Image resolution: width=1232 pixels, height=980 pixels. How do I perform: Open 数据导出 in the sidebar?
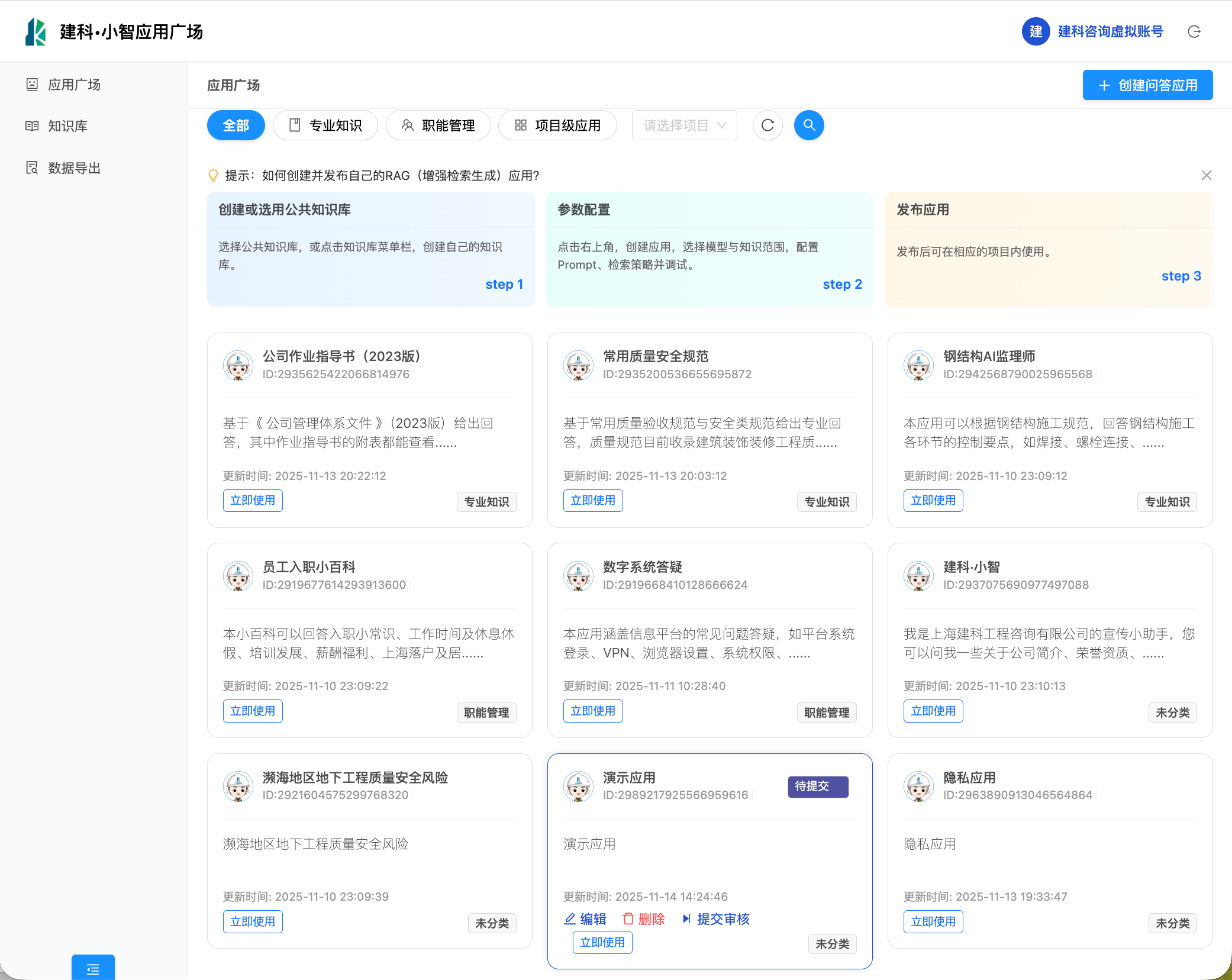pyautogui.click(x=74, y=168)
